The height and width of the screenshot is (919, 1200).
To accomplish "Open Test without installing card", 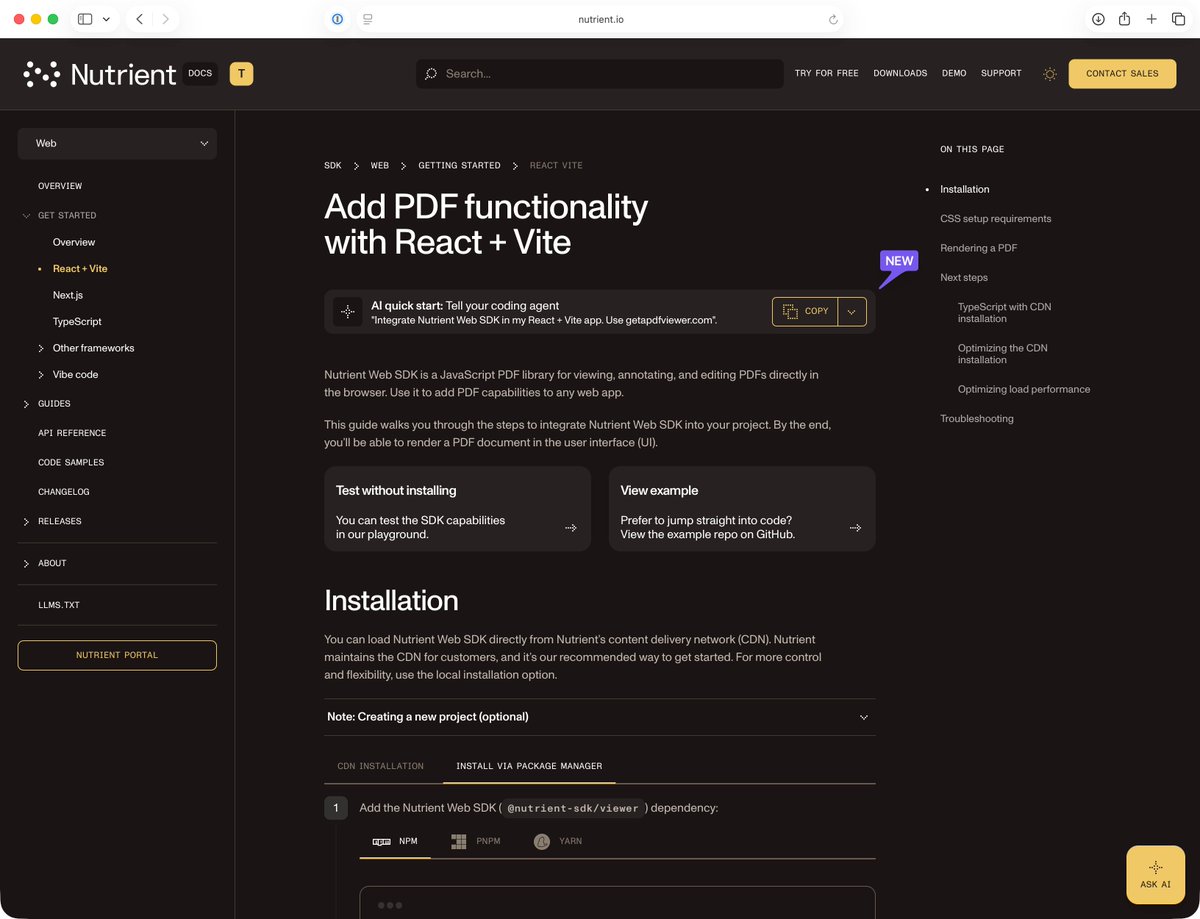I will coord(457,509).
